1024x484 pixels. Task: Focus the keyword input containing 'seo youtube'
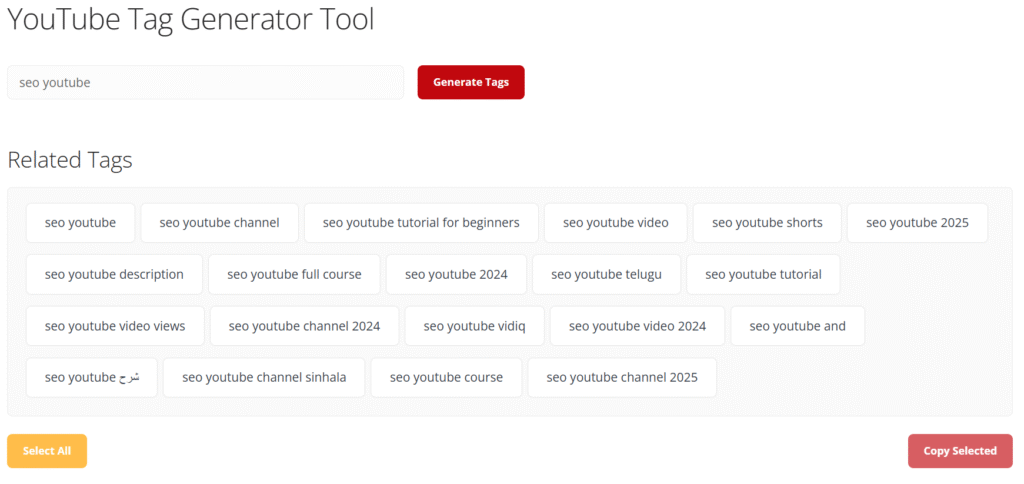[205, 82]
